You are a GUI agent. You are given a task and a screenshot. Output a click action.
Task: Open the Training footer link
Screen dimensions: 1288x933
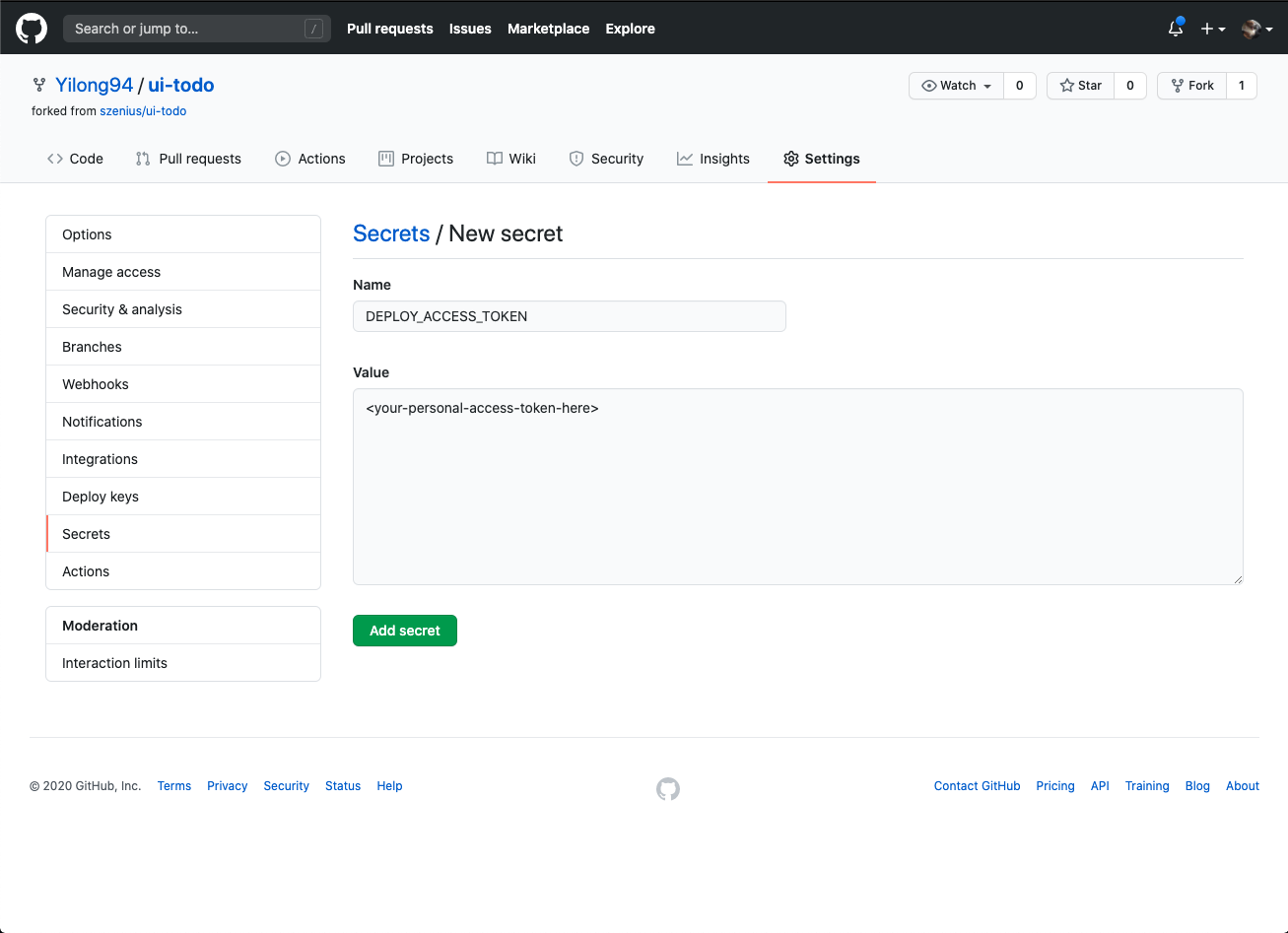[x=1147, y=786]
